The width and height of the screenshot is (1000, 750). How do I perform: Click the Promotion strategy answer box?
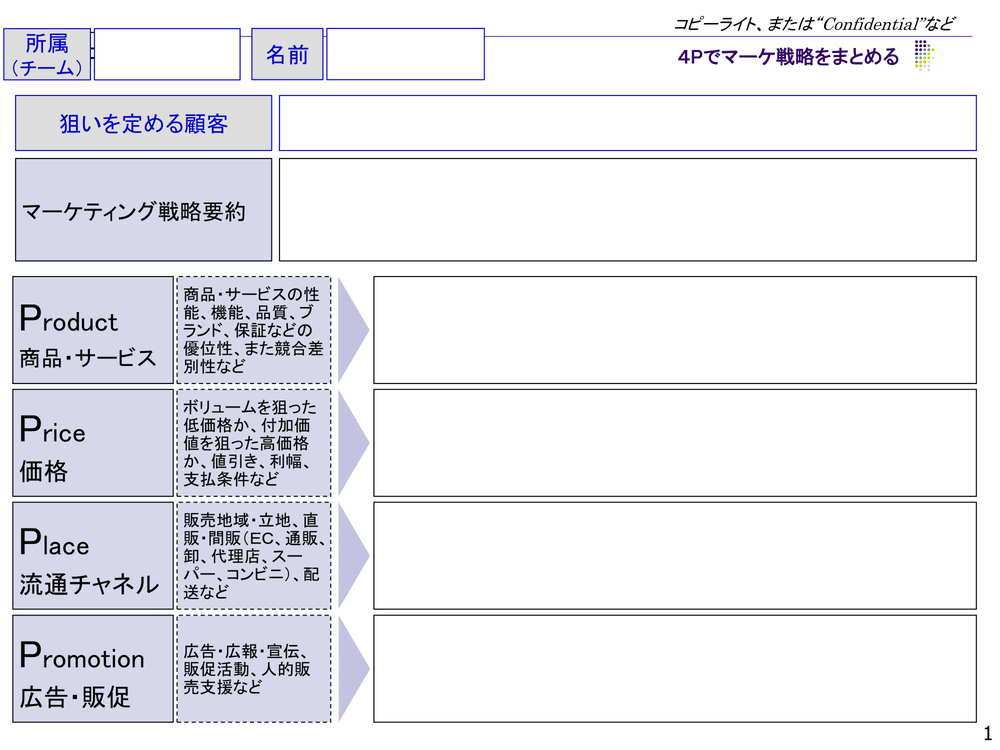click(675, 669)
